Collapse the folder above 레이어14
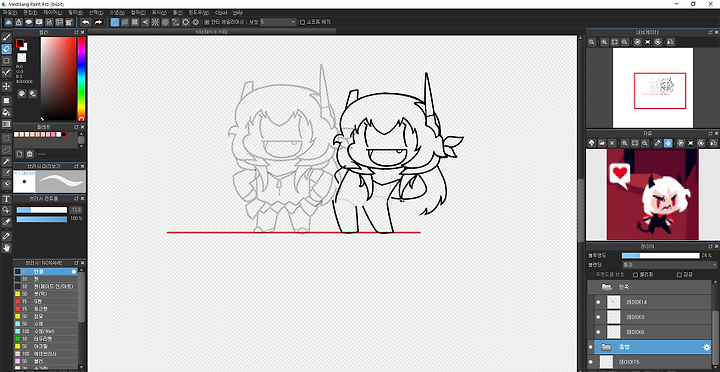The image size is (720, 372). [607, 287]
